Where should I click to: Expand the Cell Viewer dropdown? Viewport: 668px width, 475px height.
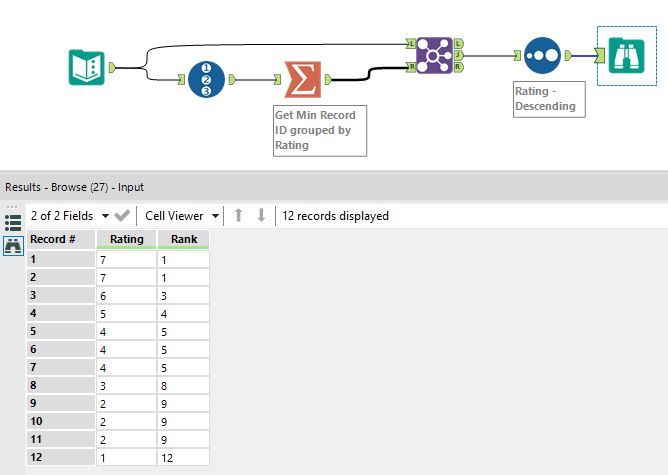point(182,216)
